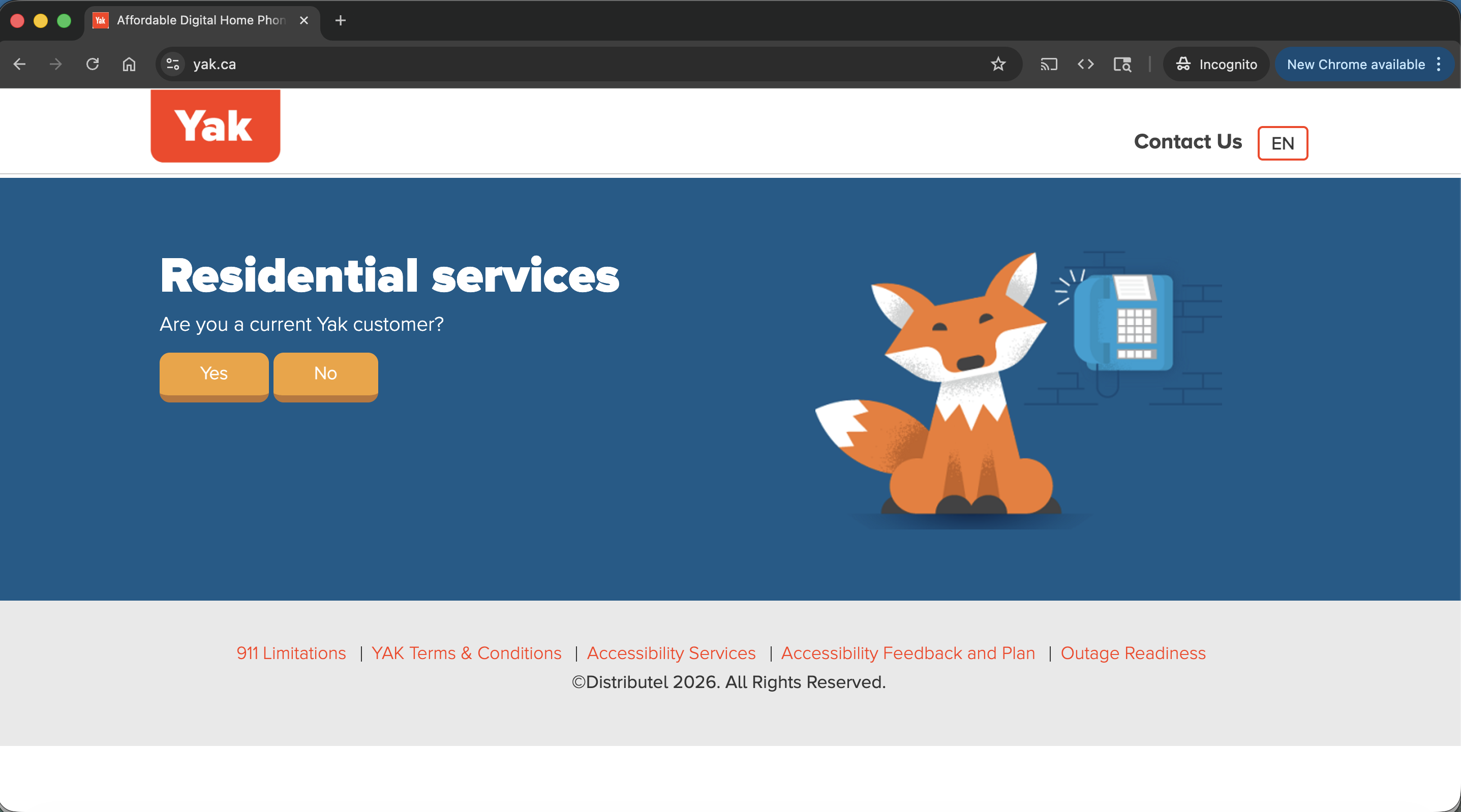Image resolution: width=1461 pixels, height=812 pixels.
Task: Open the developer tools code-brackets icon
Action: (x=1085, y=64)
